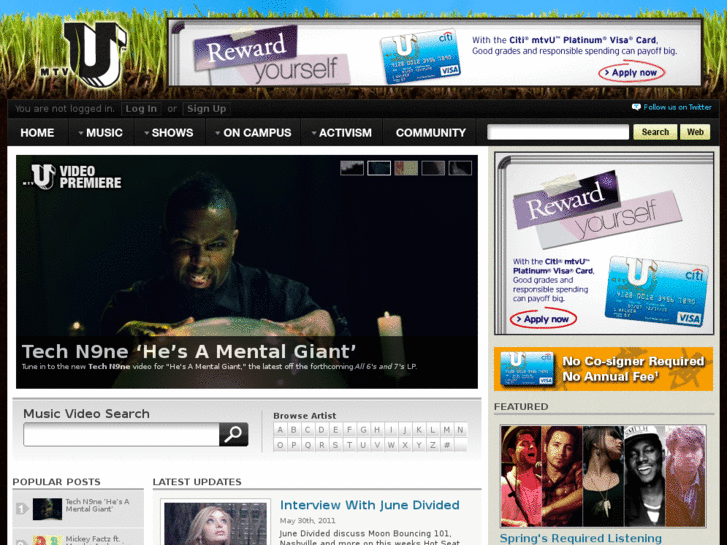Browse artists starting with letter S
This screenshot has width=727, height=545.
(x=335, y=445)
